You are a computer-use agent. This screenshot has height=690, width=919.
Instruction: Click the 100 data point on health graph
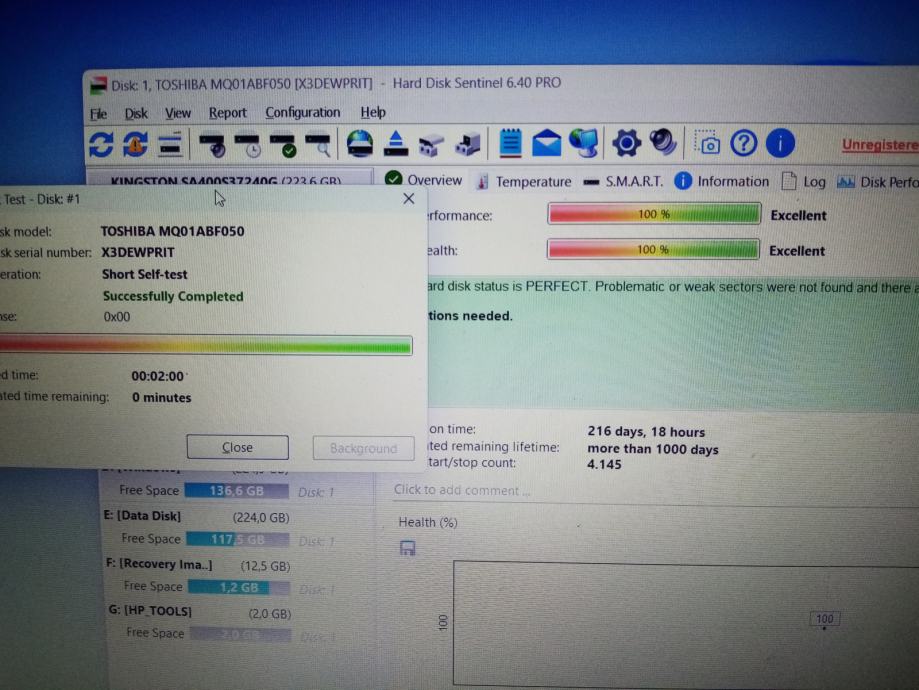tap(825, 619)
